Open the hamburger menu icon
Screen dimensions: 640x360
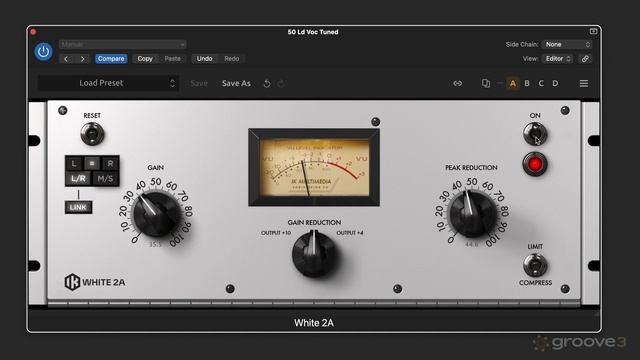pyautogui.click(x=584, y=83)
